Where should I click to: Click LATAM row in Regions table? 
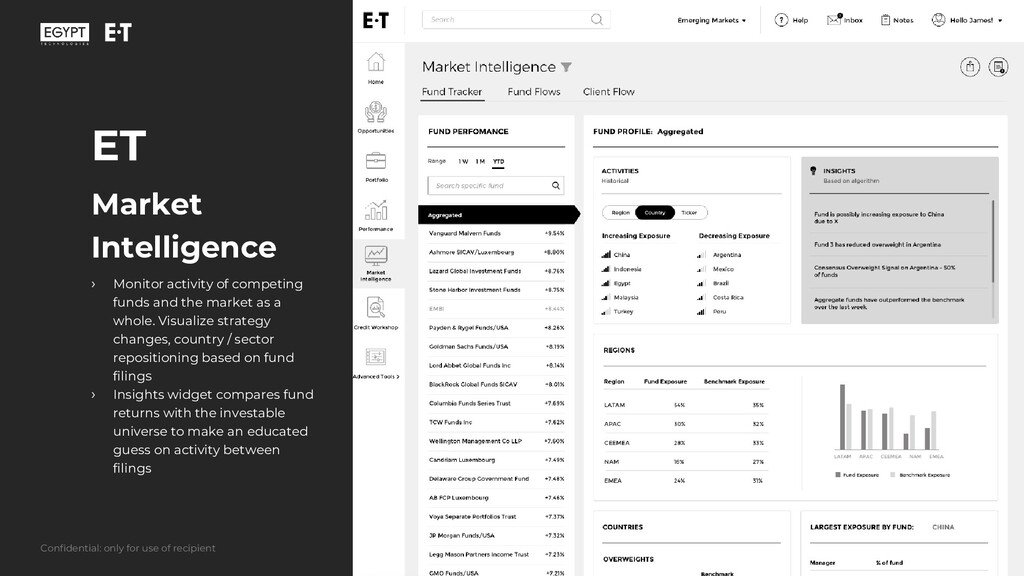(x=684, y=405)
